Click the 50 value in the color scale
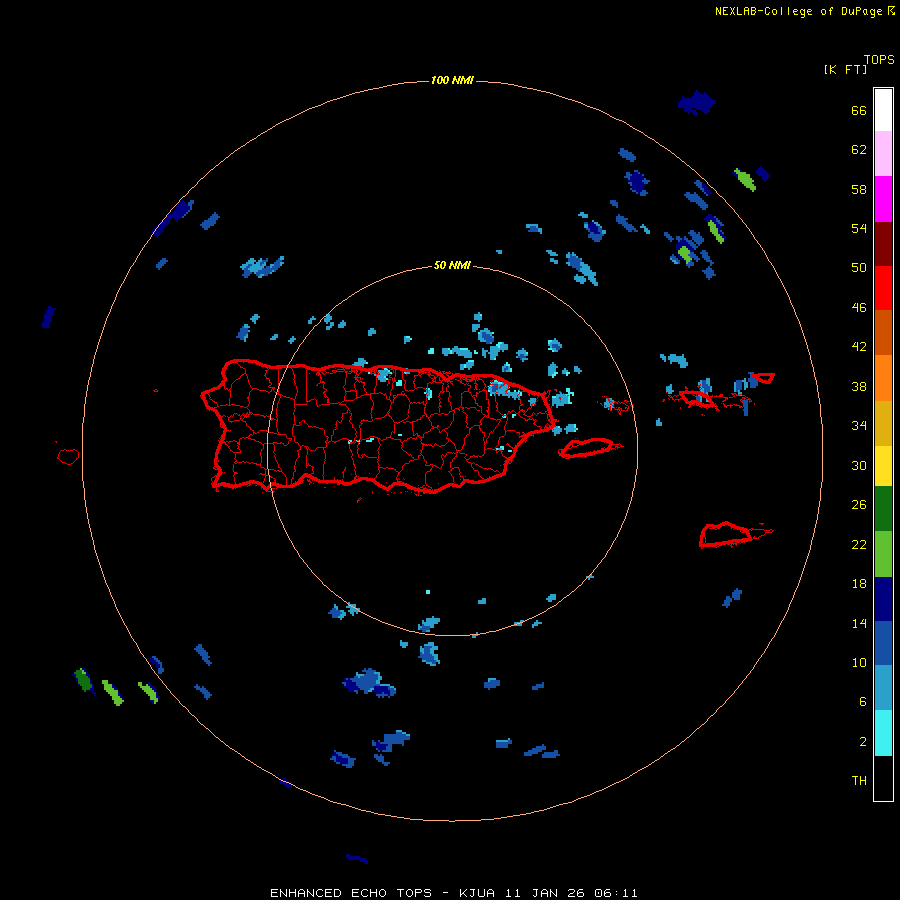 [859, 267]
